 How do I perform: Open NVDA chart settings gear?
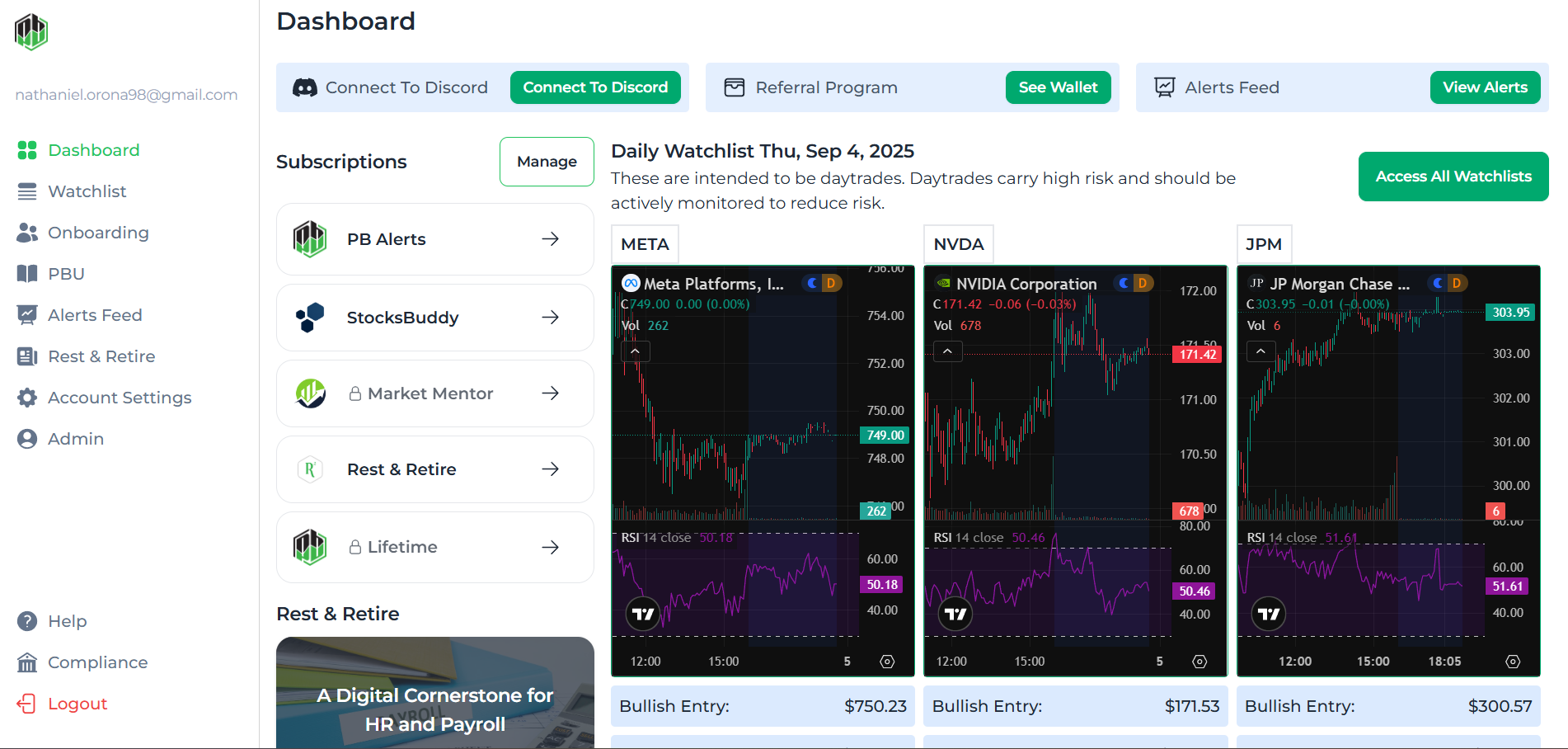(1199, 662)
